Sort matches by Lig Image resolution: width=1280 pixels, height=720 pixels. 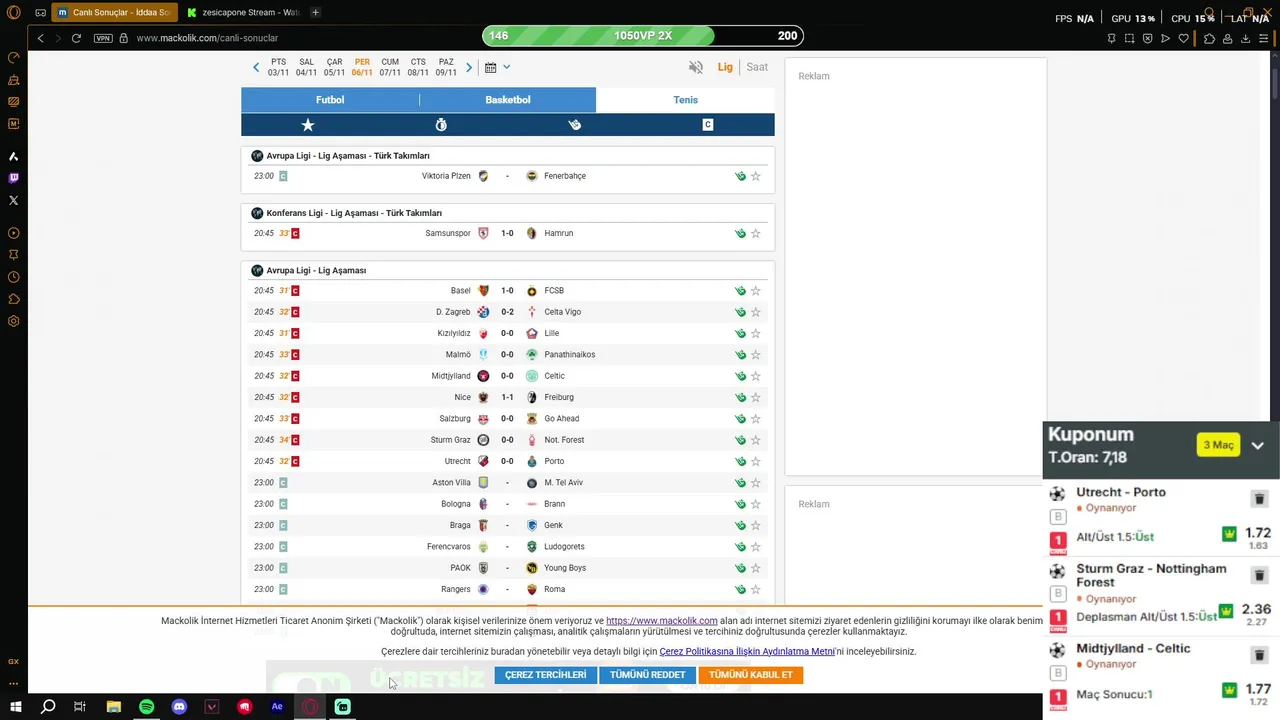[x=725, y=67]
